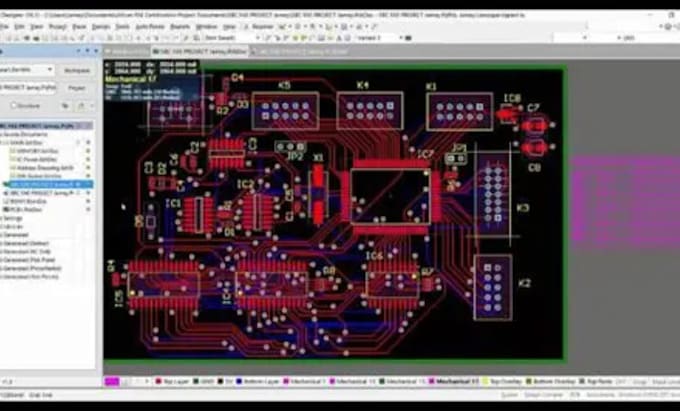Switch to the Top Paste layer tab

[x=595, y=382]
